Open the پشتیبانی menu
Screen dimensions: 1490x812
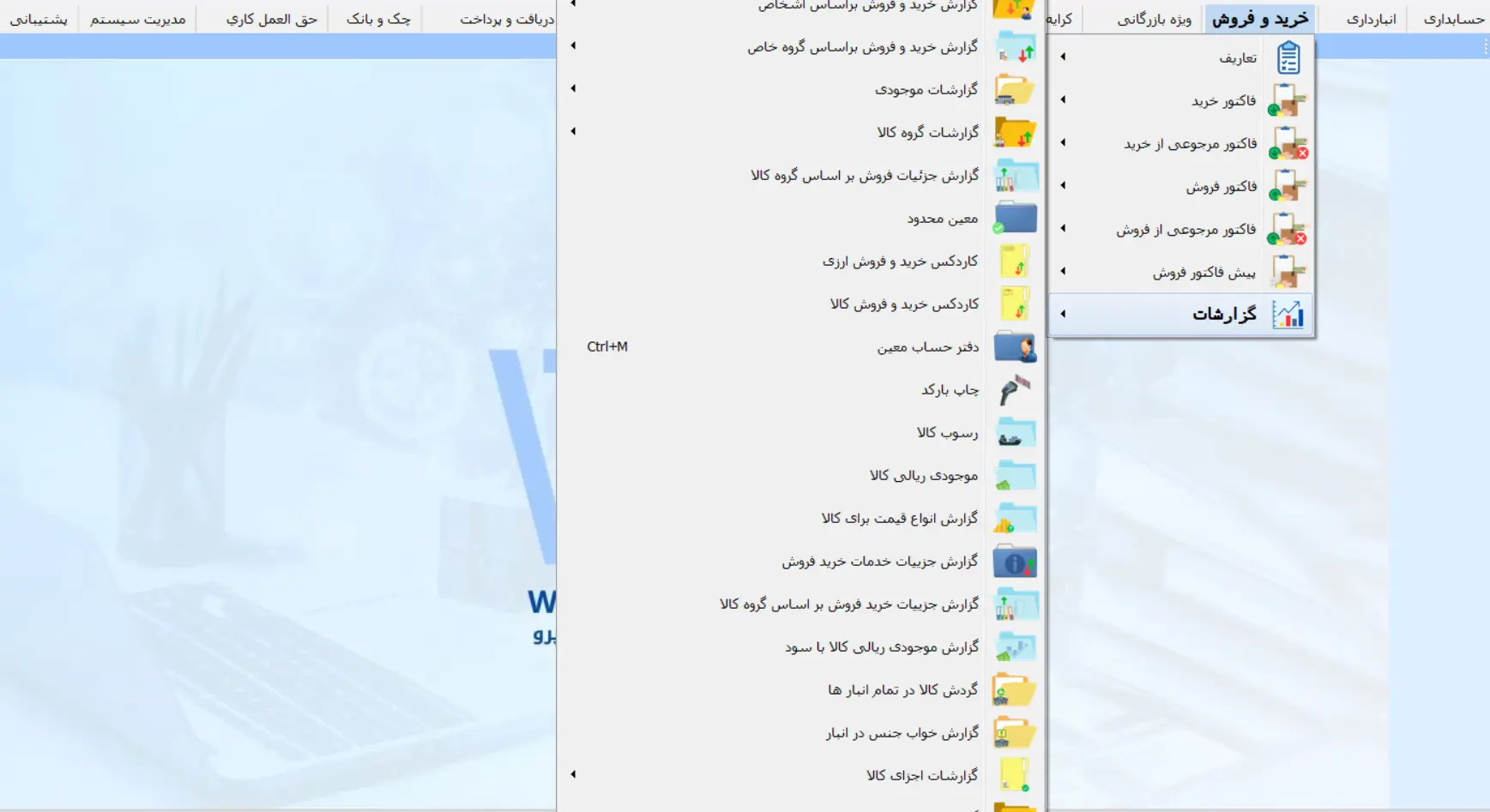[x=38, y=19]
